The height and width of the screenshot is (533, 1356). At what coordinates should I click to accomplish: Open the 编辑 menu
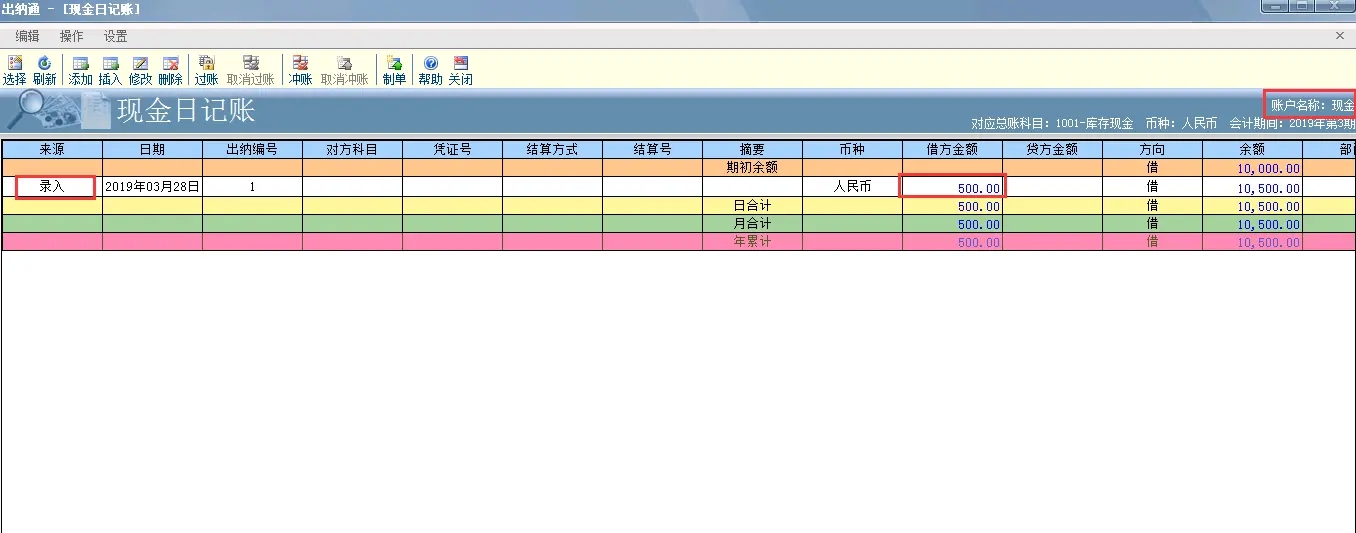coord(27,36)
